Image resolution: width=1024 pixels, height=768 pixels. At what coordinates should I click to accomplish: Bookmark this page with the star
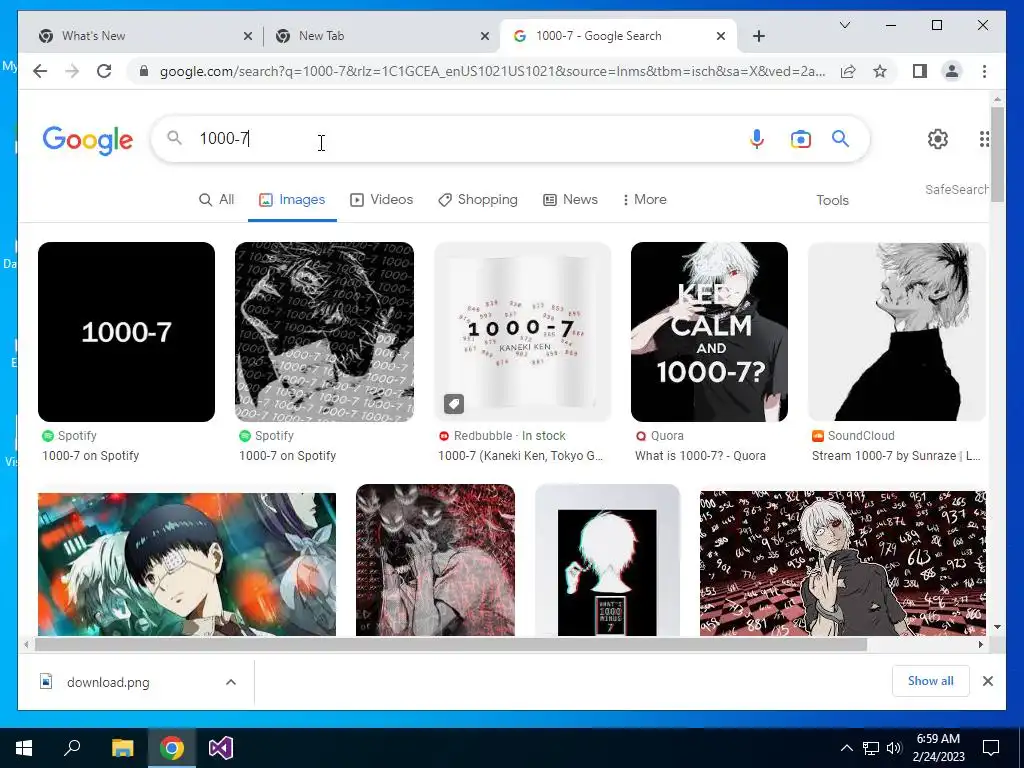(x=880, y=71)
